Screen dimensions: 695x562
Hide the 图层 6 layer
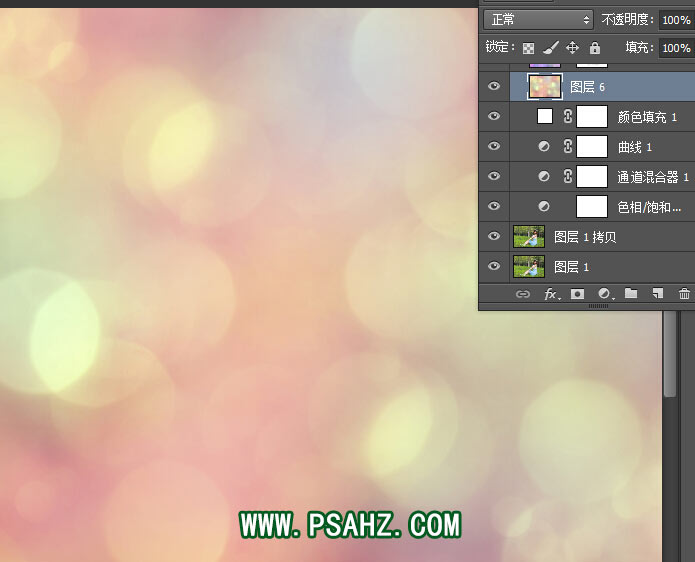point(493,87)
